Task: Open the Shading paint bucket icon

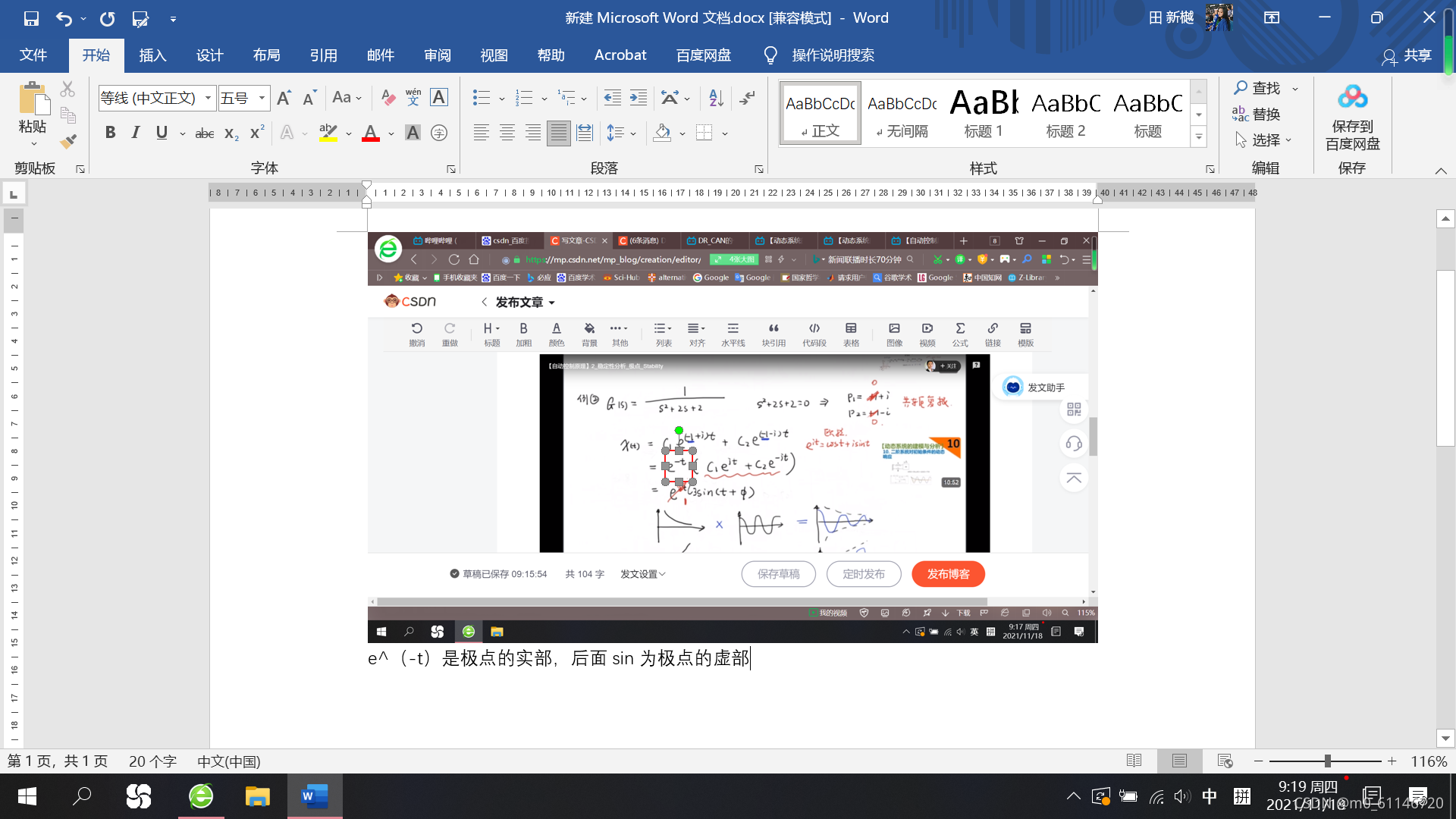Action: click(x=662, y=133)
